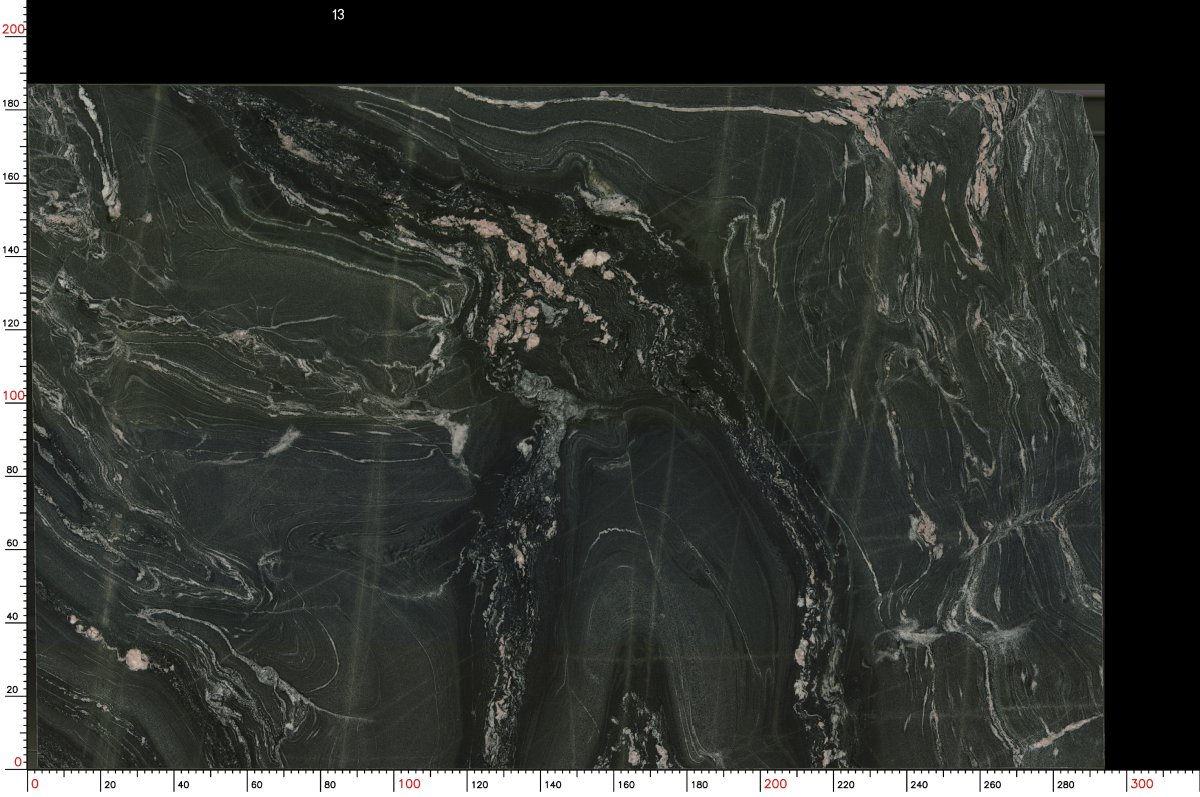This screenshot has width=1200, height=797.
Task: Click the 100 mark on the vertical ruler
Action: tap(13, 396)
